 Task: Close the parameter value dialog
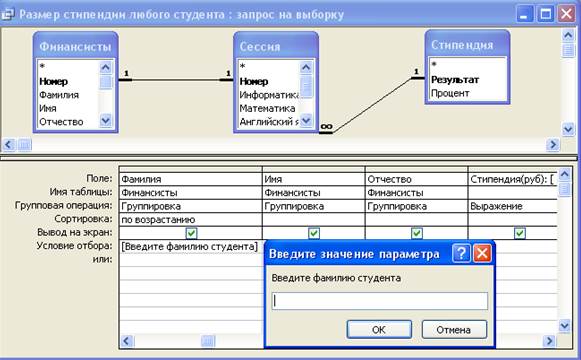(x=482, y=254)
